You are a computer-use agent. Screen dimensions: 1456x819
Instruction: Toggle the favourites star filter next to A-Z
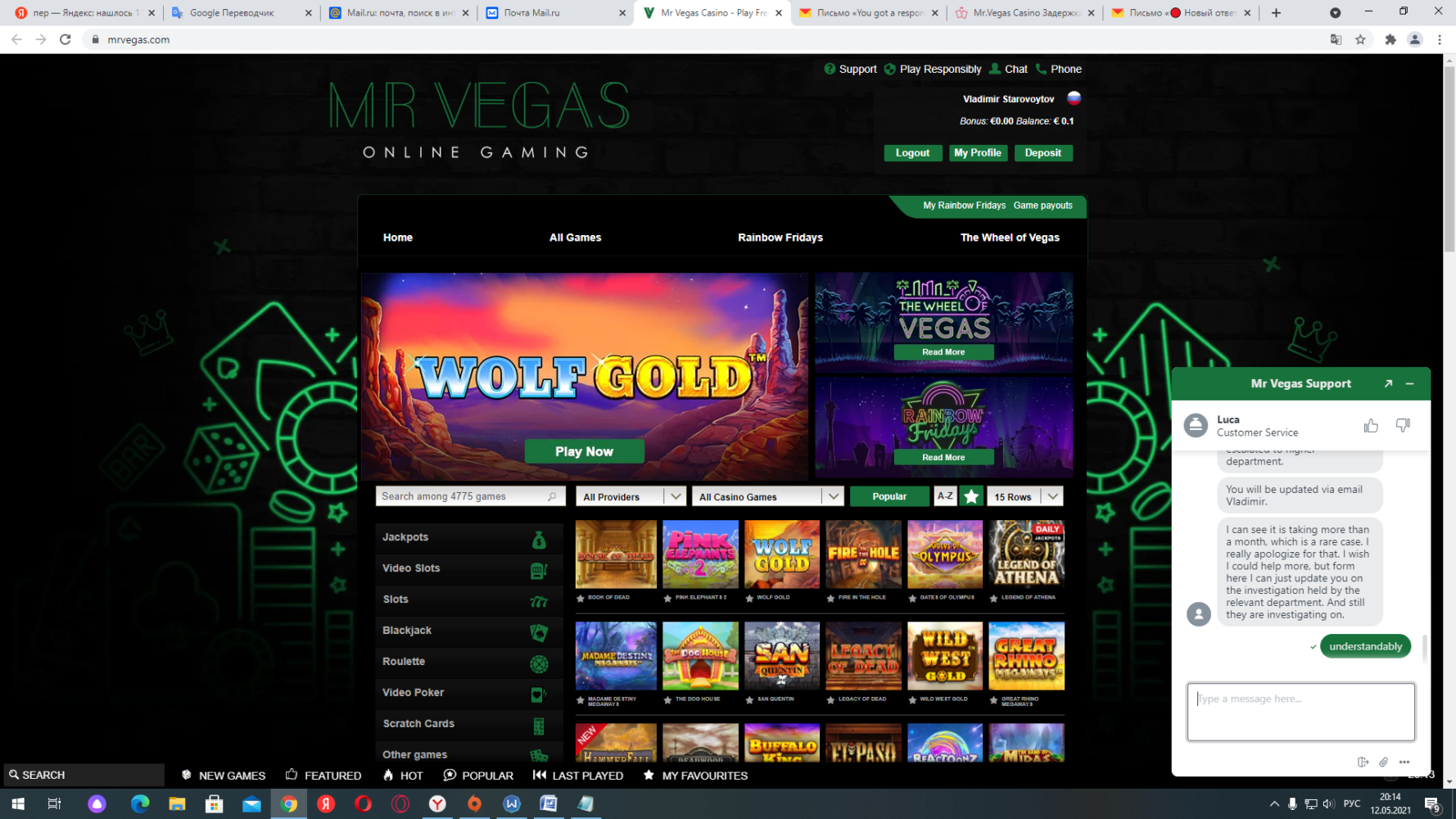[x=971, y=496]
